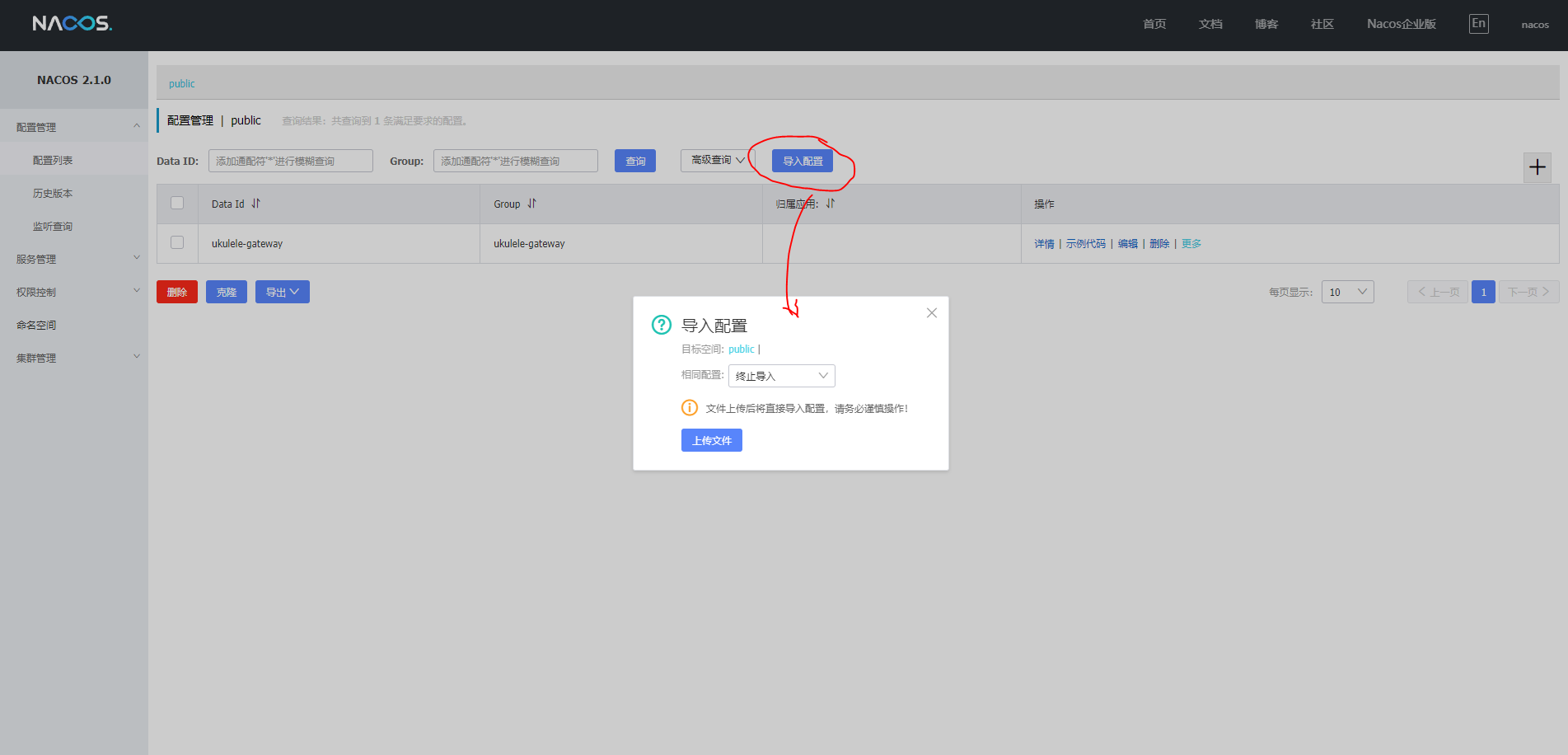Switch language with En icon
Viewport: 1568px width, 755px height.
pyautogui.click(x=1479, y=23)
